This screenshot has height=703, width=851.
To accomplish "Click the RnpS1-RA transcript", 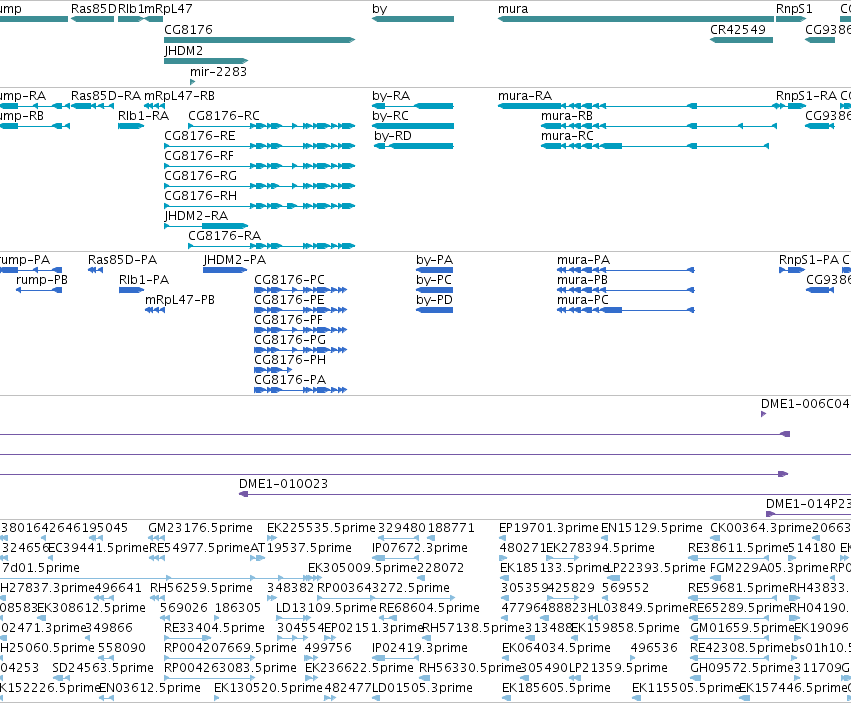I will (x=791, y=106).
